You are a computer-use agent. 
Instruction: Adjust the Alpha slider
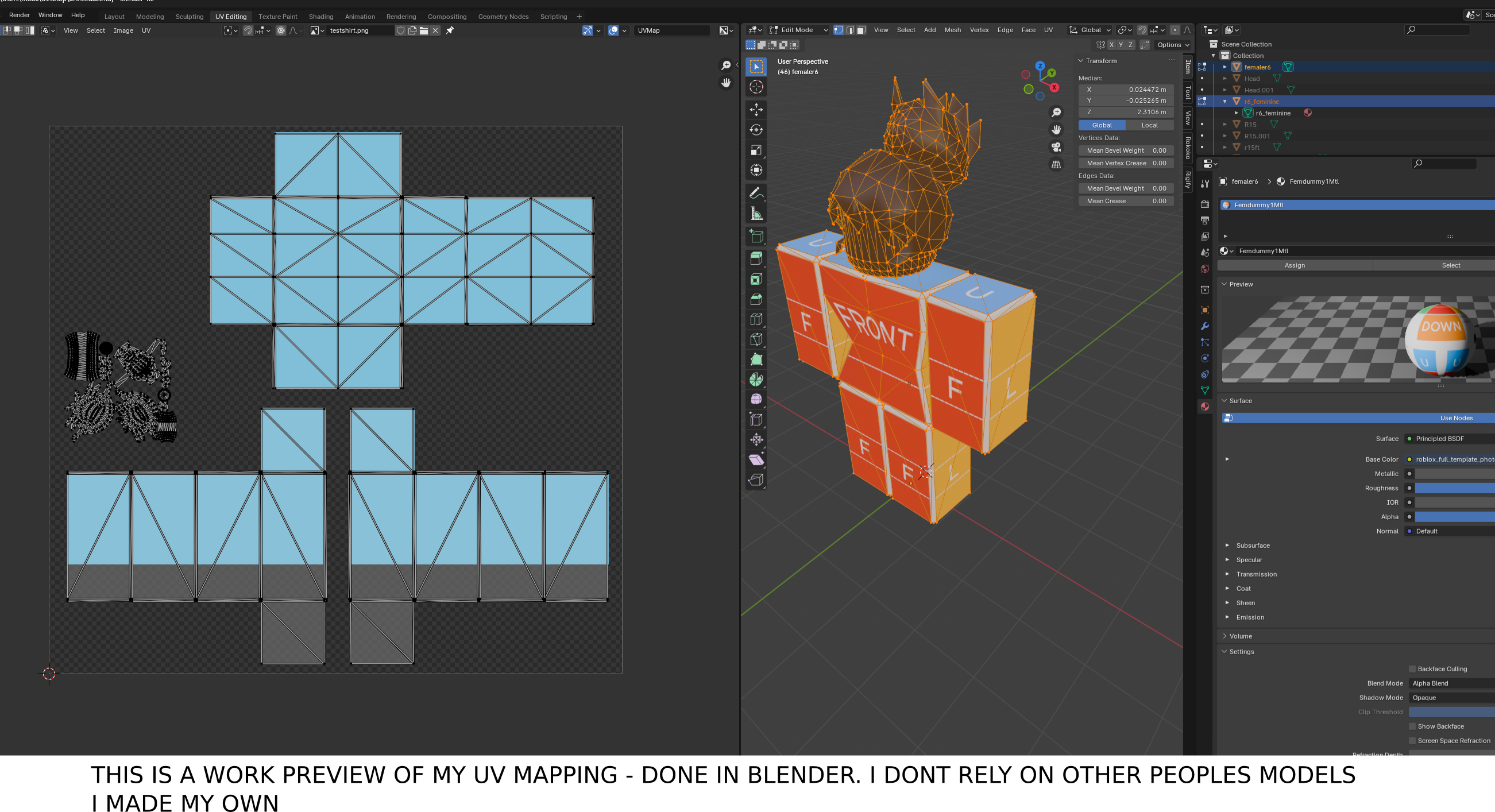[x=1454, y=517]
